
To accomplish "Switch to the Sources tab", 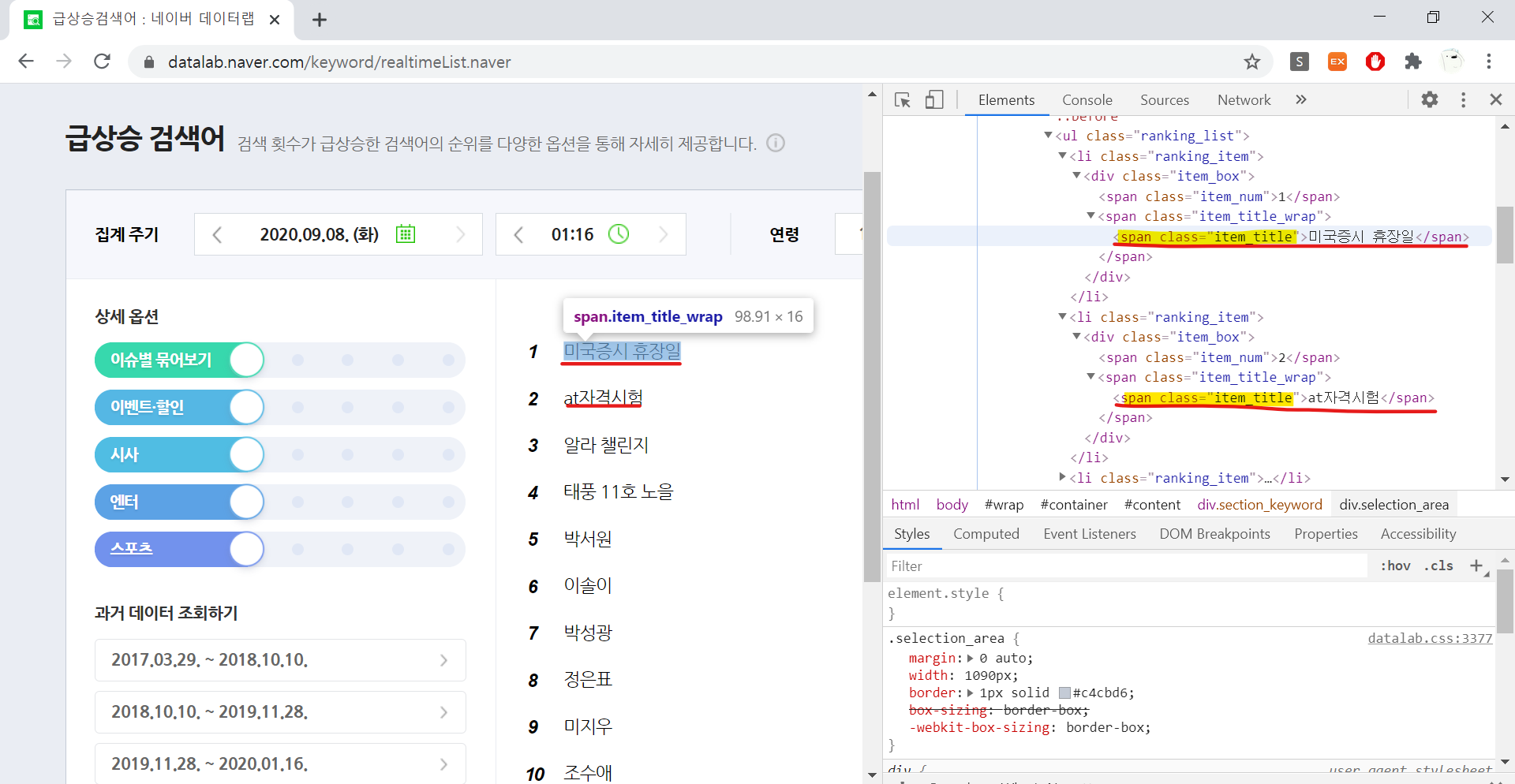I will click(1164, 100).
